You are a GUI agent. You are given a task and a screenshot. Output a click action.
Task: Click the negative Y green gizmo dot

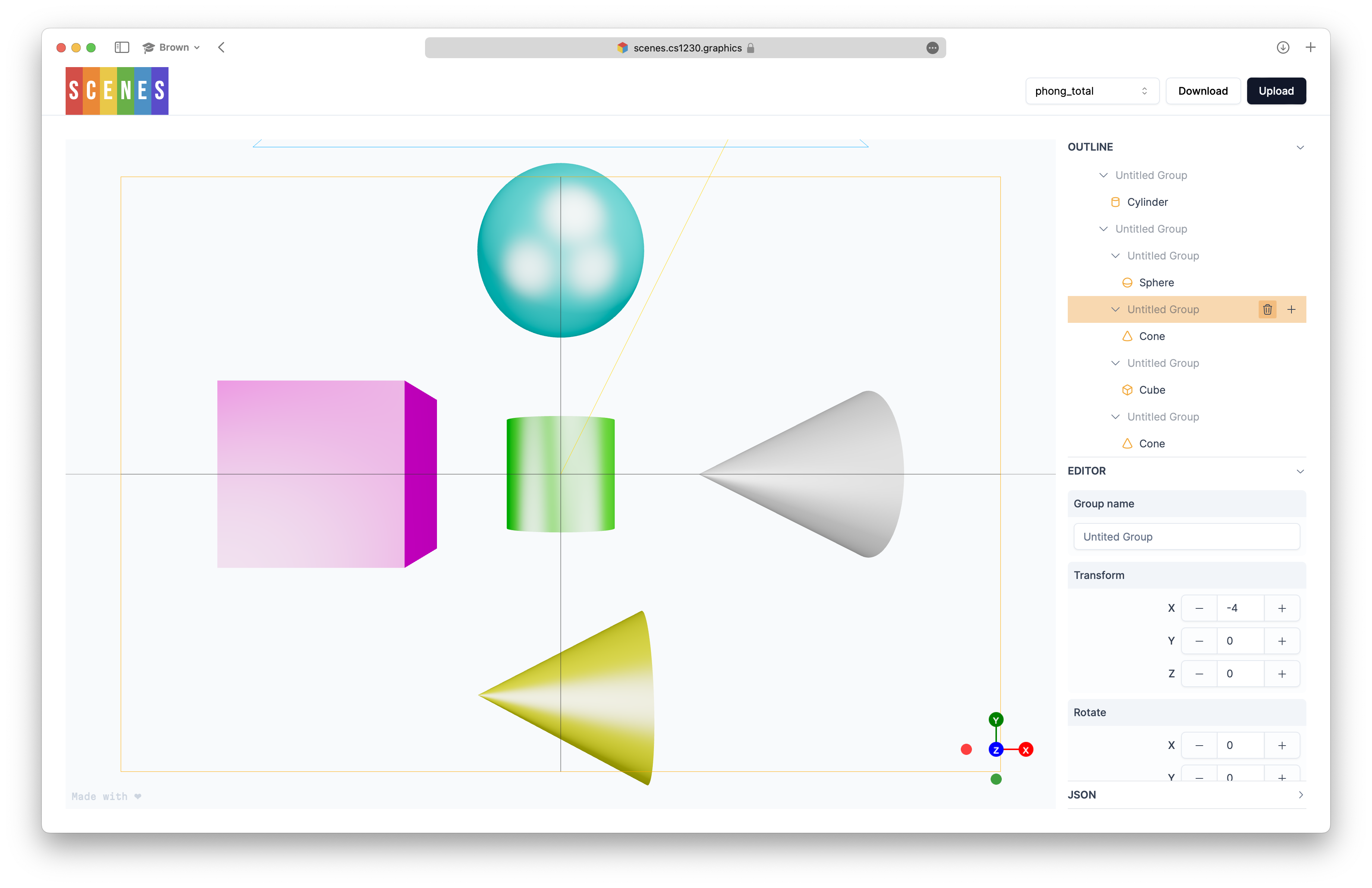point(995,779)
